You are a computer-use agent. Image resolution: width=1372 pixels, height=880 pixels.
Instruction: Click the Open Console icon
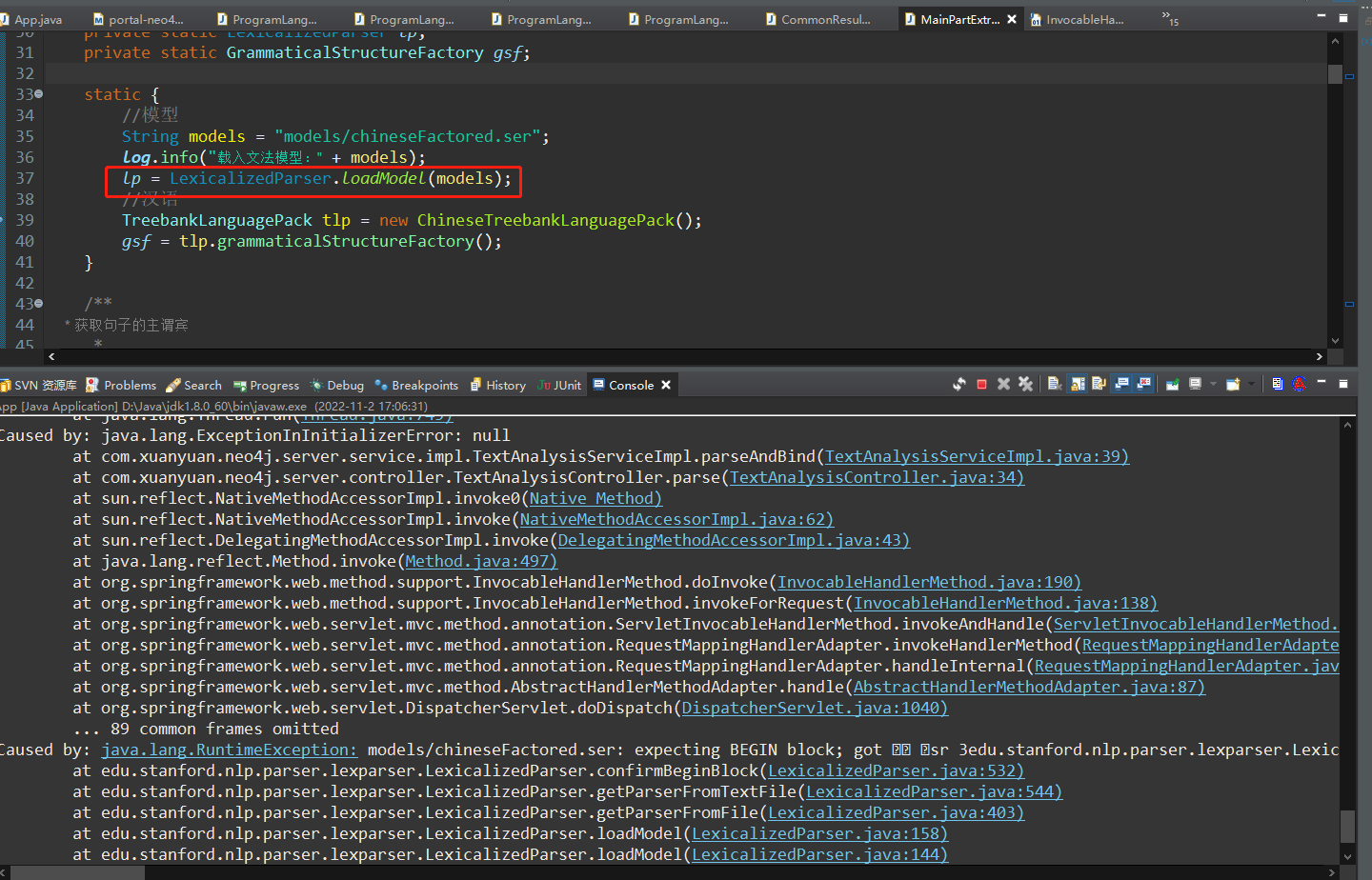point(1233,384)
